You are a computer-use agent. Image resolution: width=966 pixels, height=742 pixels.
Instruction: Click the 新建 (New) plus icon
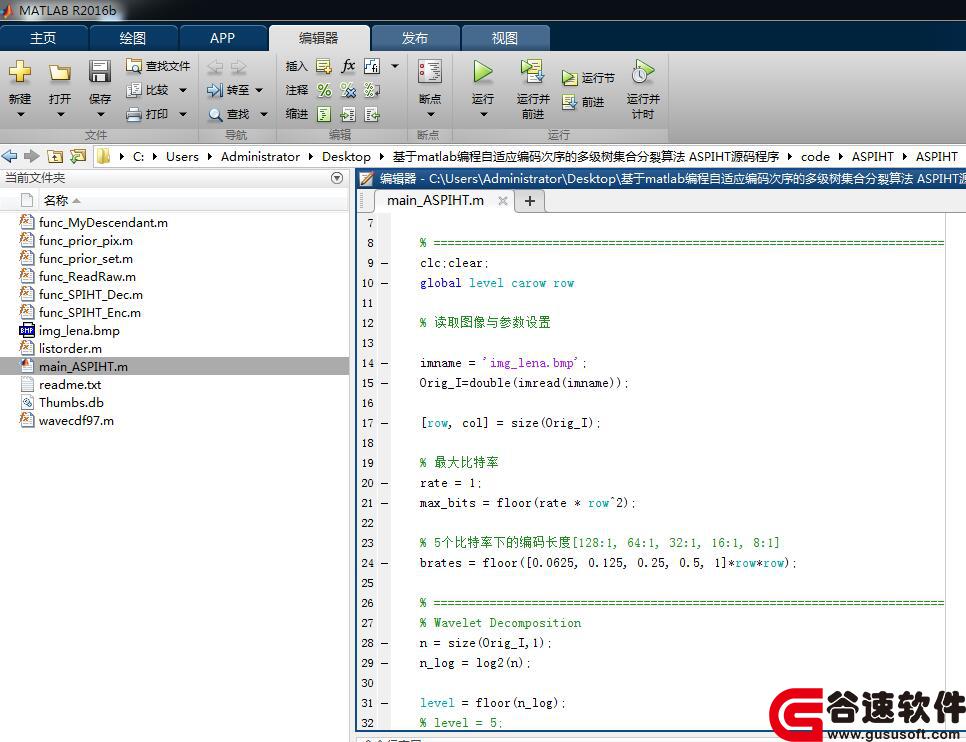click(20, 71)
